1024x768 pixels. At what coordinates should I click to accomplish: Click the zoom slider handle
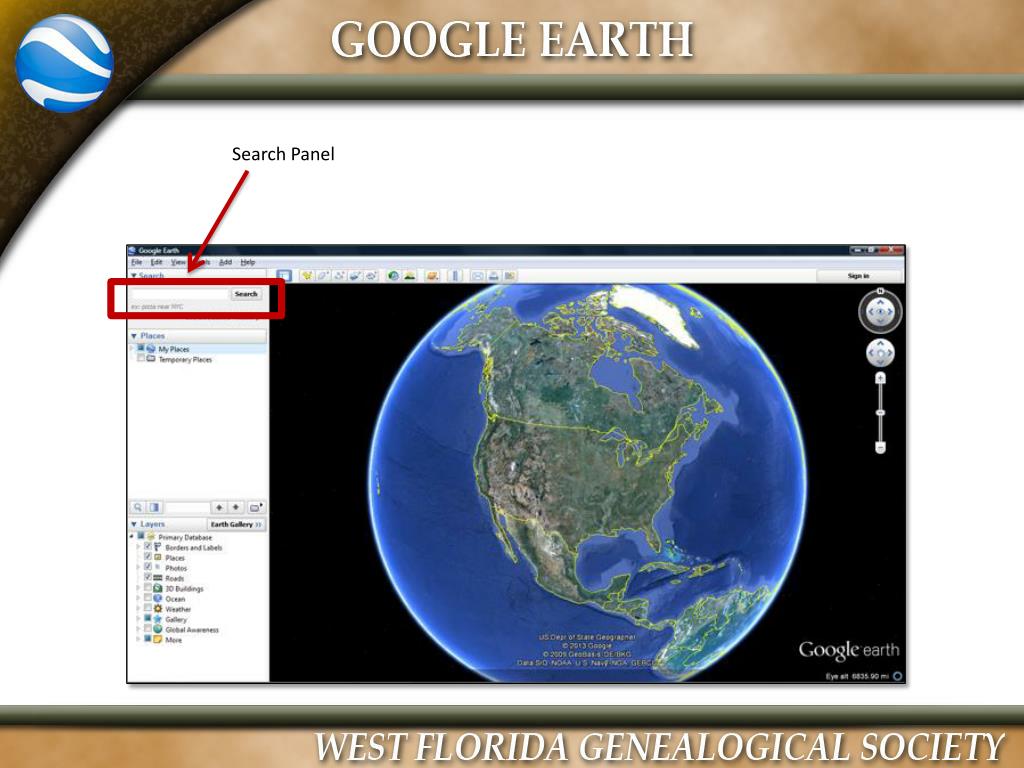coord(880,413)
